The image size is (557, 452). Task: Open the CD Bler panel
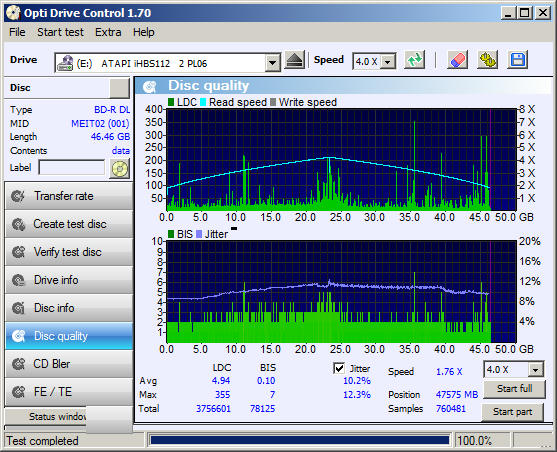click(69, 364)
